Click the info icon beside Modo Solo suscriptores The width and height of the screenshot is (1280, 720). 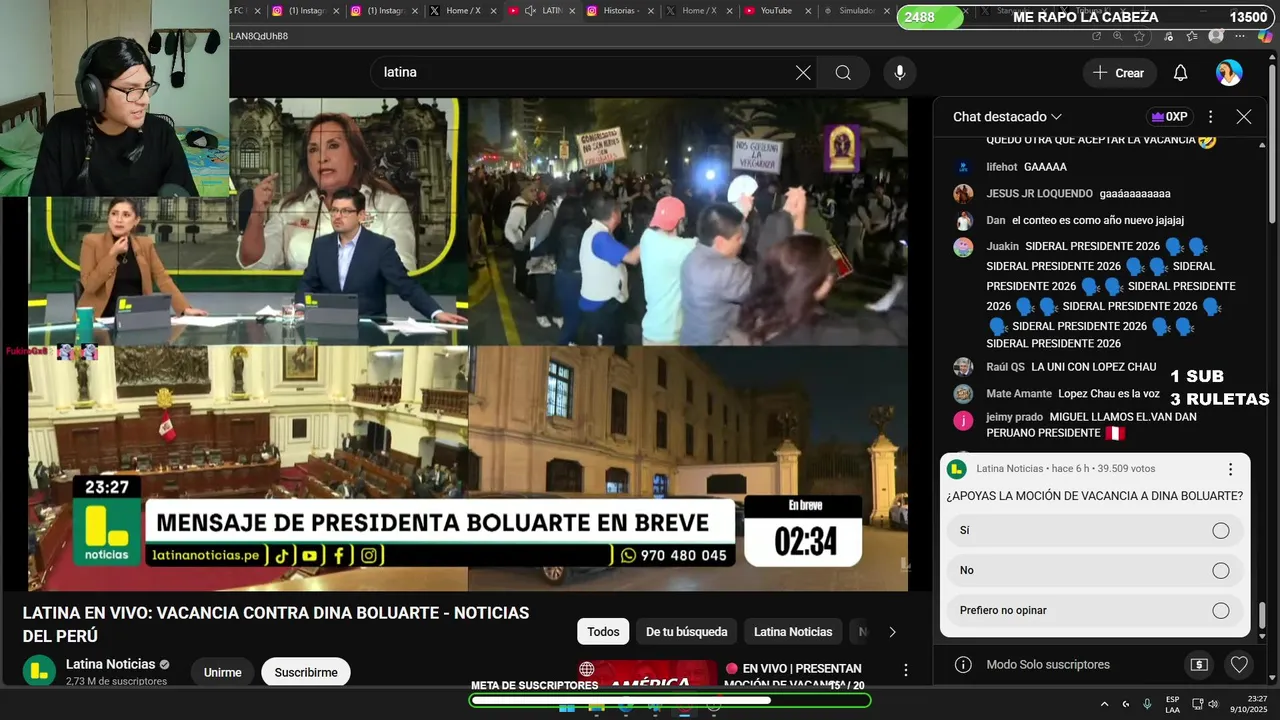pos(963,665)
